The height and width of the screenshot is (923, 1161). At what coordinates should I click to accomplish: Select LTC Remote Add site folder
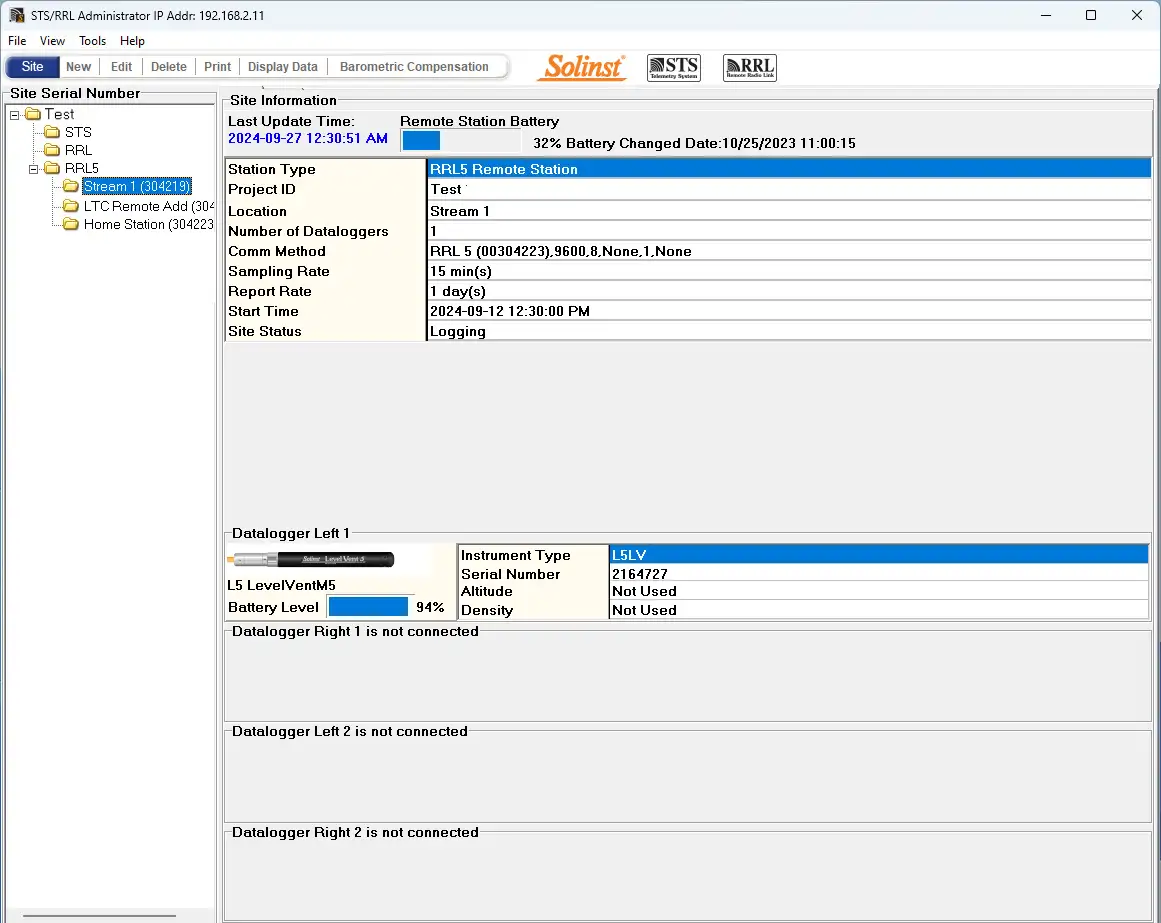(x=148, y=206)
